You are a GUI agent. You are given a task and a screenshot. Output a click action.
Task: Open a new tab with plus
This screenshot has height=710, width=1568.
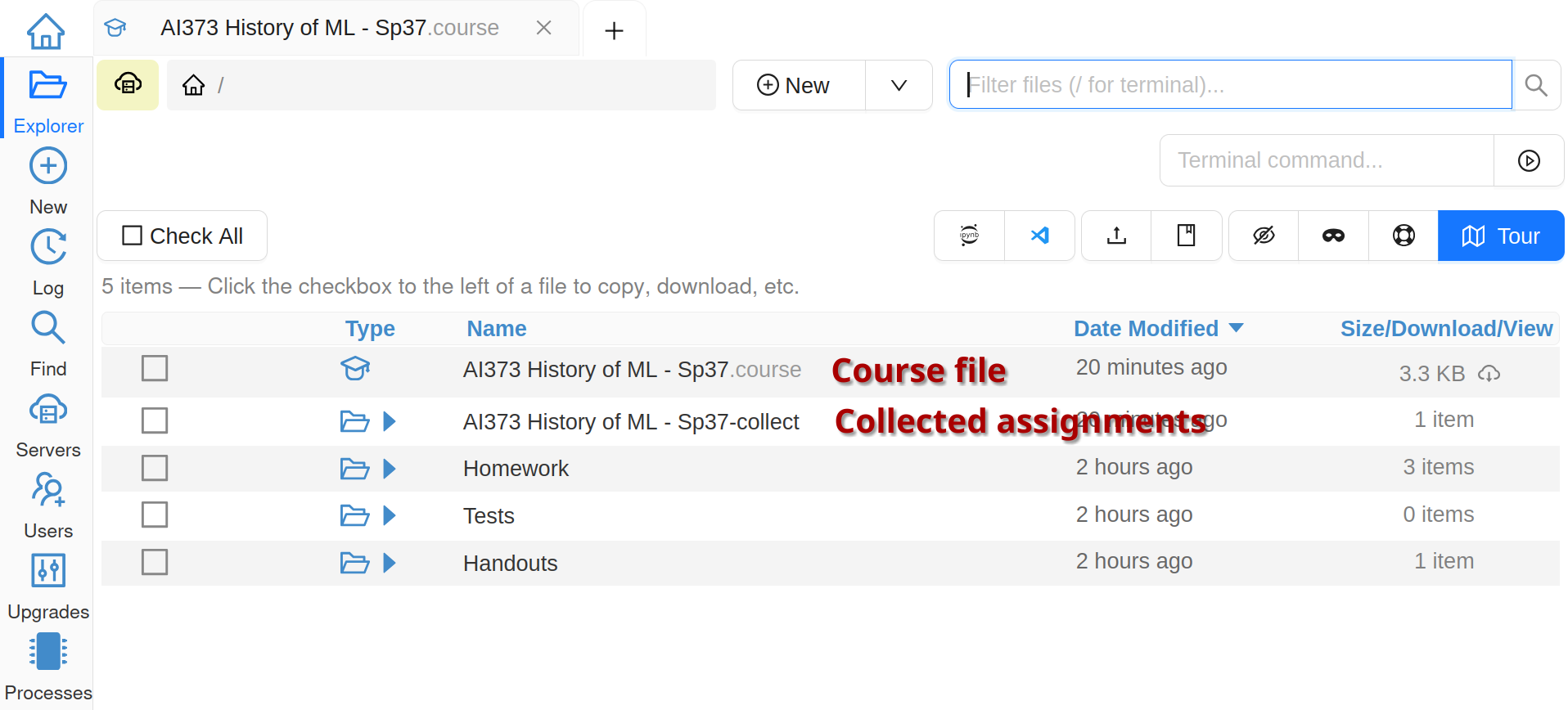(x=614, y=31)
